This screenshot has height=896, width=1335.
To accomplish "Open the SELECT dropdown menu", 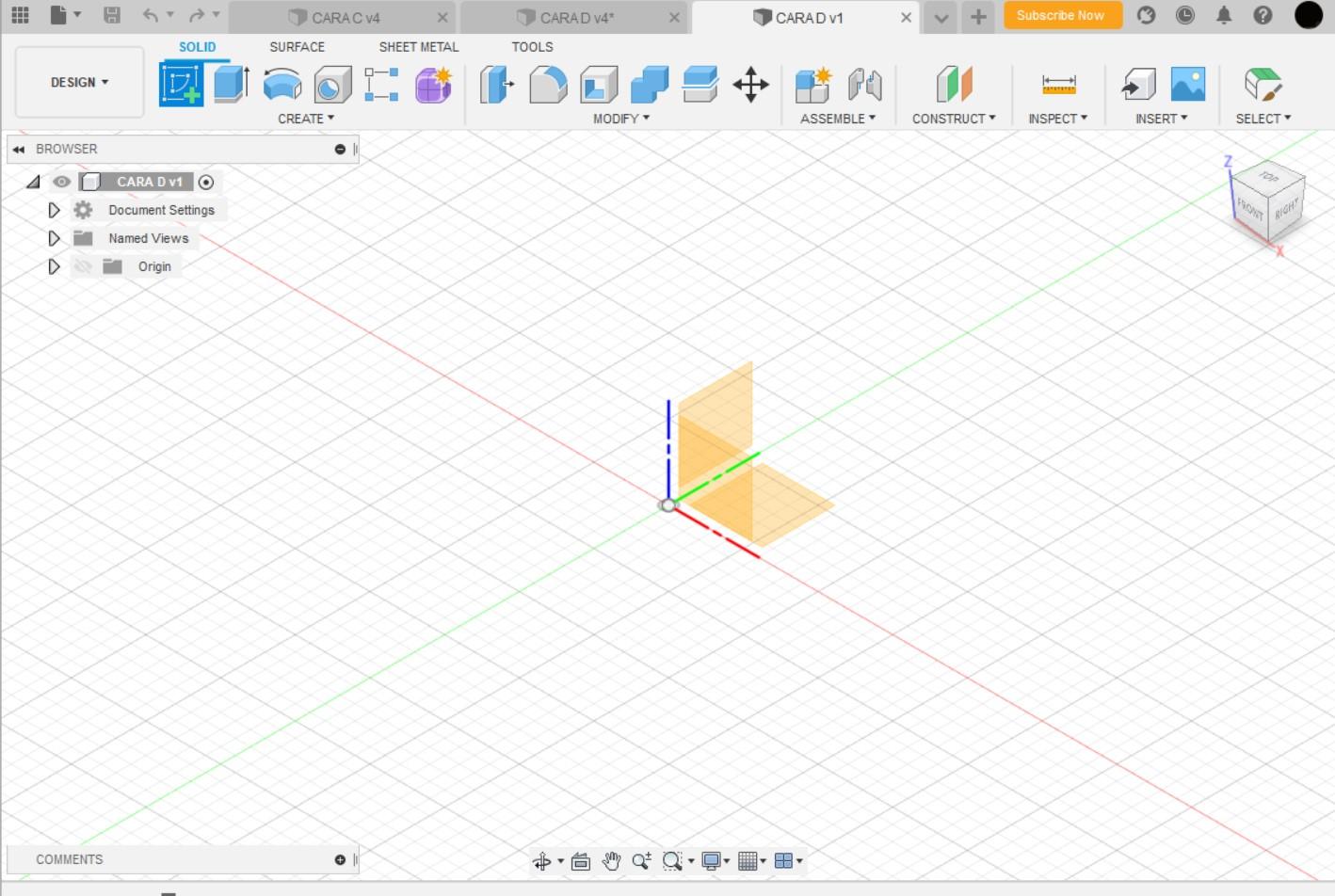I will click(x=1263, y=119).
